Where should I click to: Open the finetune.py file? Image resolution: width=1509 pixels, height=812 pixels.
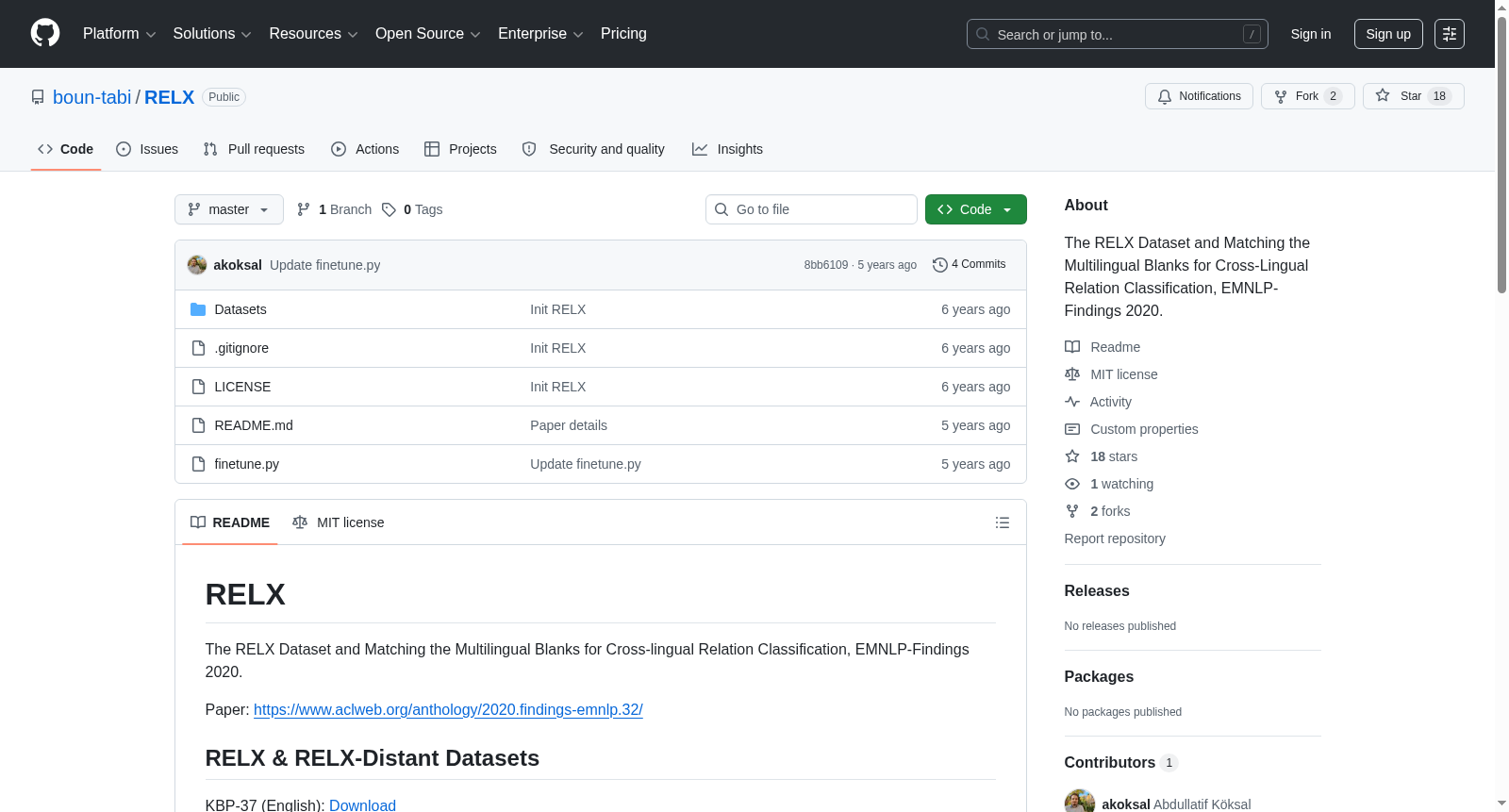(x=246, y=464)
